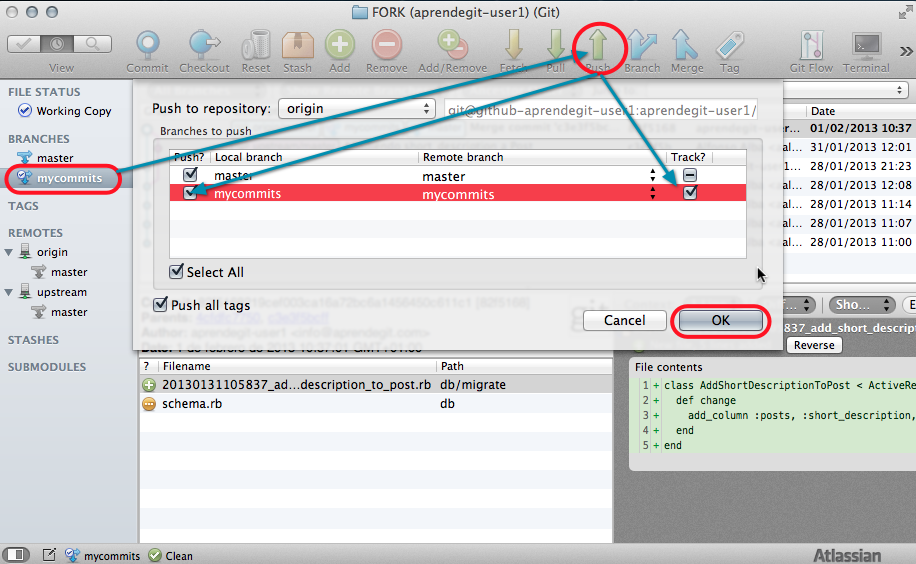Disable the Push all tags option
The height and width of the screenshot is (564, 916).
tap(160, 305)
